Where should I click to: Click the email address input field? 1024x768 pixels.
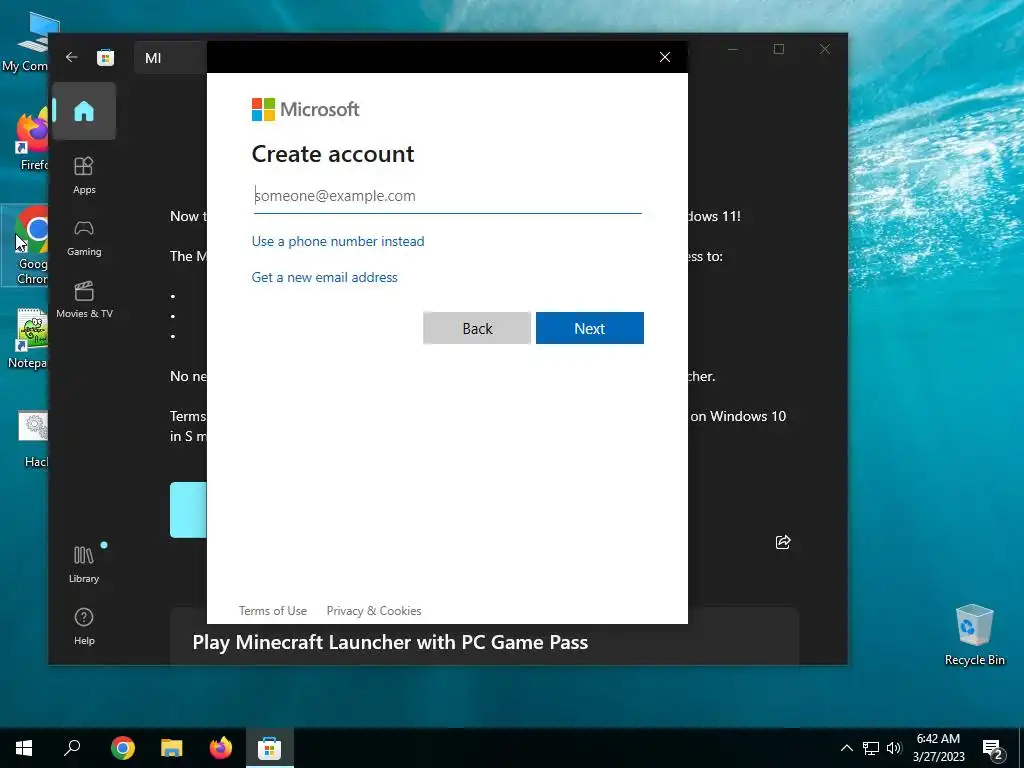(447, 196)
